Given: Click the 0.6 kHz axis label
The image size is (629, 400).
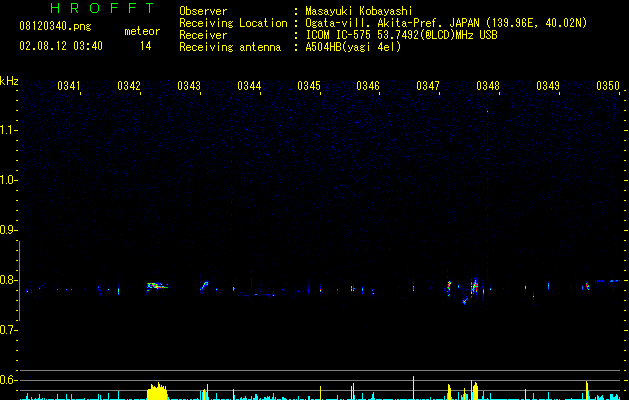Looking at the screenshot, I should tap(8, 380).
